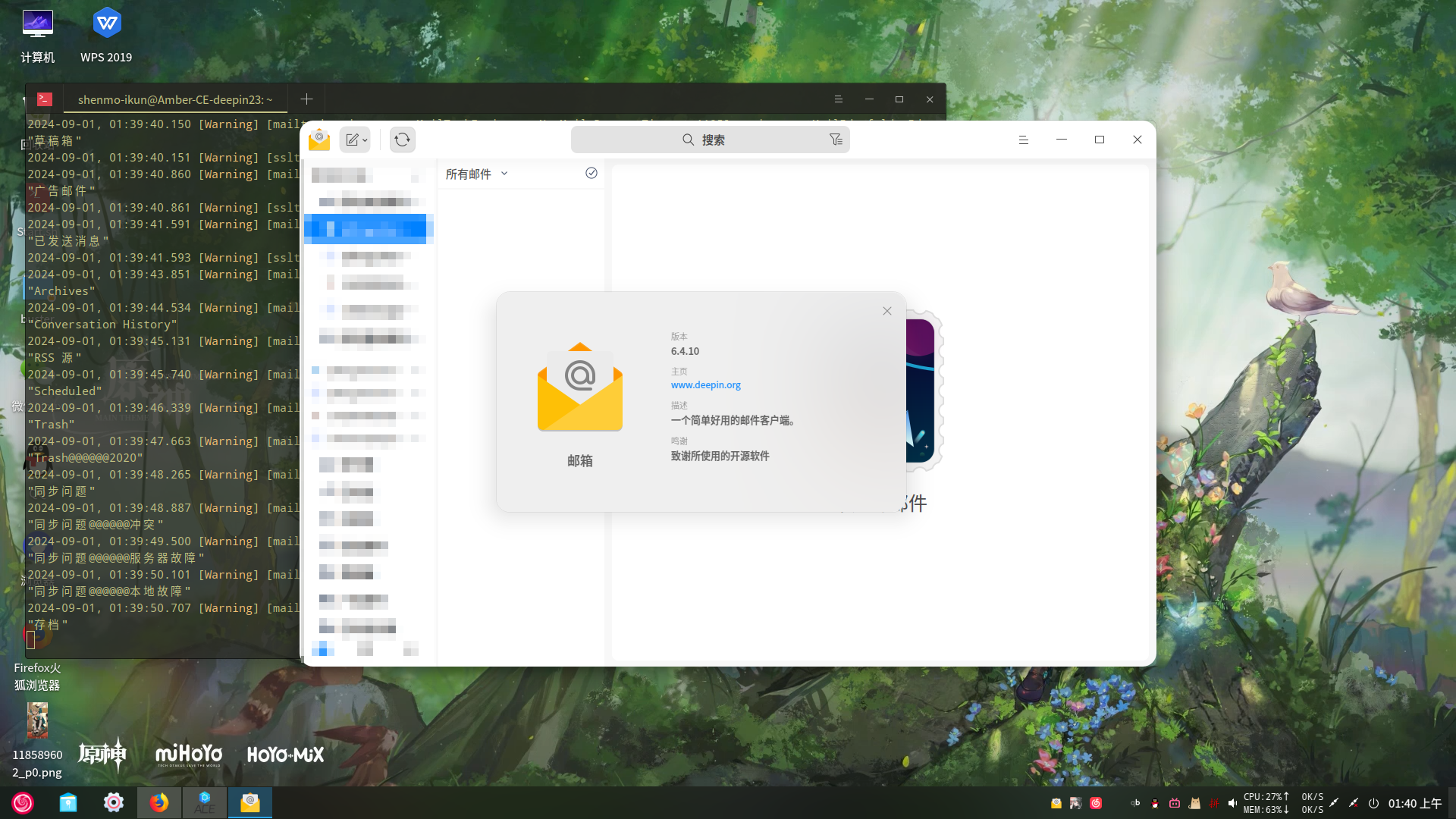Open the power button in tray
Image resolution: width=1456 pixels, height=819 pixels.
click(x=1373, y=803)
